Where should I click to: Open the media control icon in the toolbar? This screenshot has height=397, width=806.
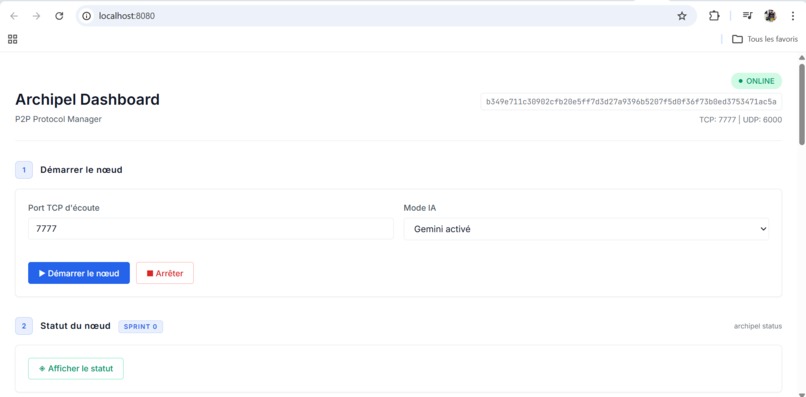(747, 16)
